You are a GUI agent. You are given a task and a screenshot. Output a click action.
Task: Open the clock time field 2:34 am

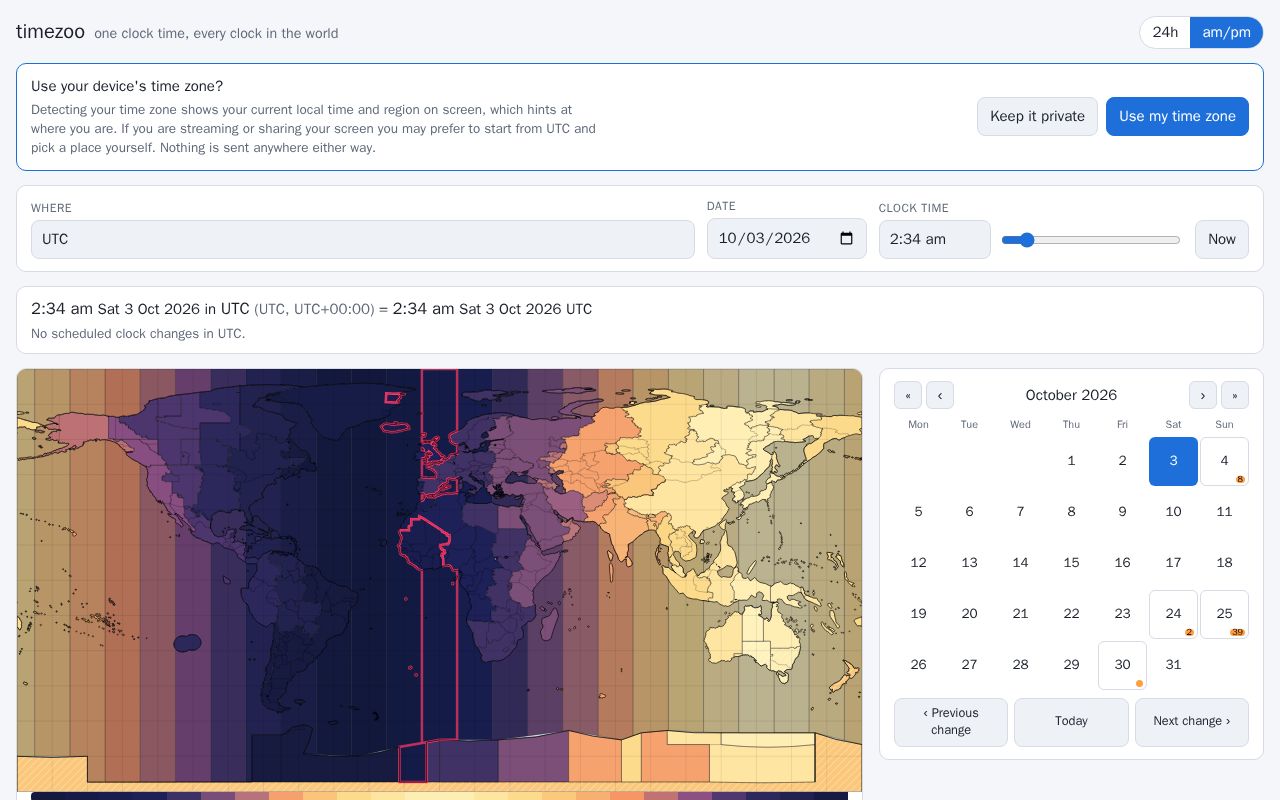point(935,240)
